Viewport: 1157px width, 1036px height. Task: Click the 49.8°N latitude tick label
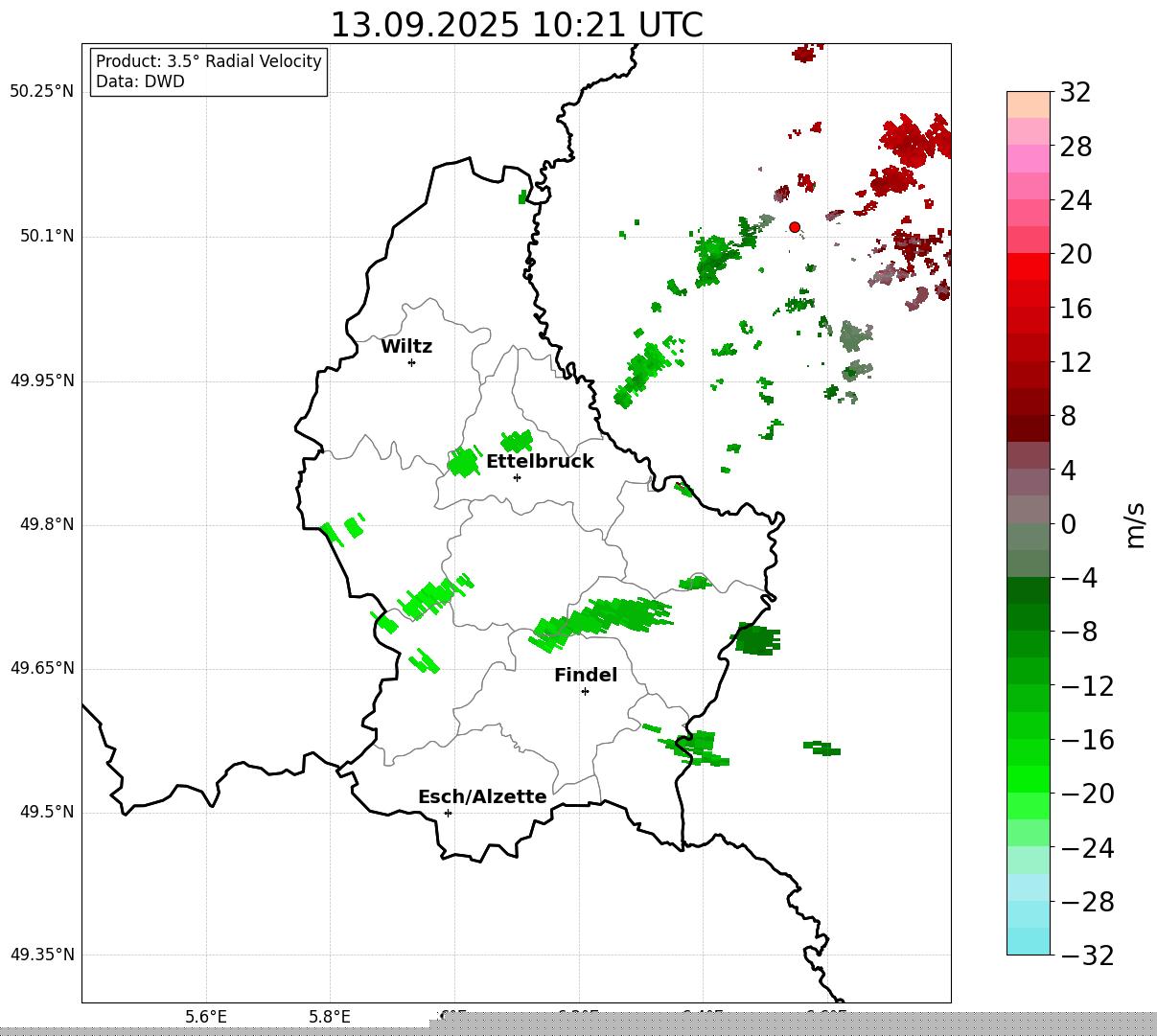[x=47, y=524]
